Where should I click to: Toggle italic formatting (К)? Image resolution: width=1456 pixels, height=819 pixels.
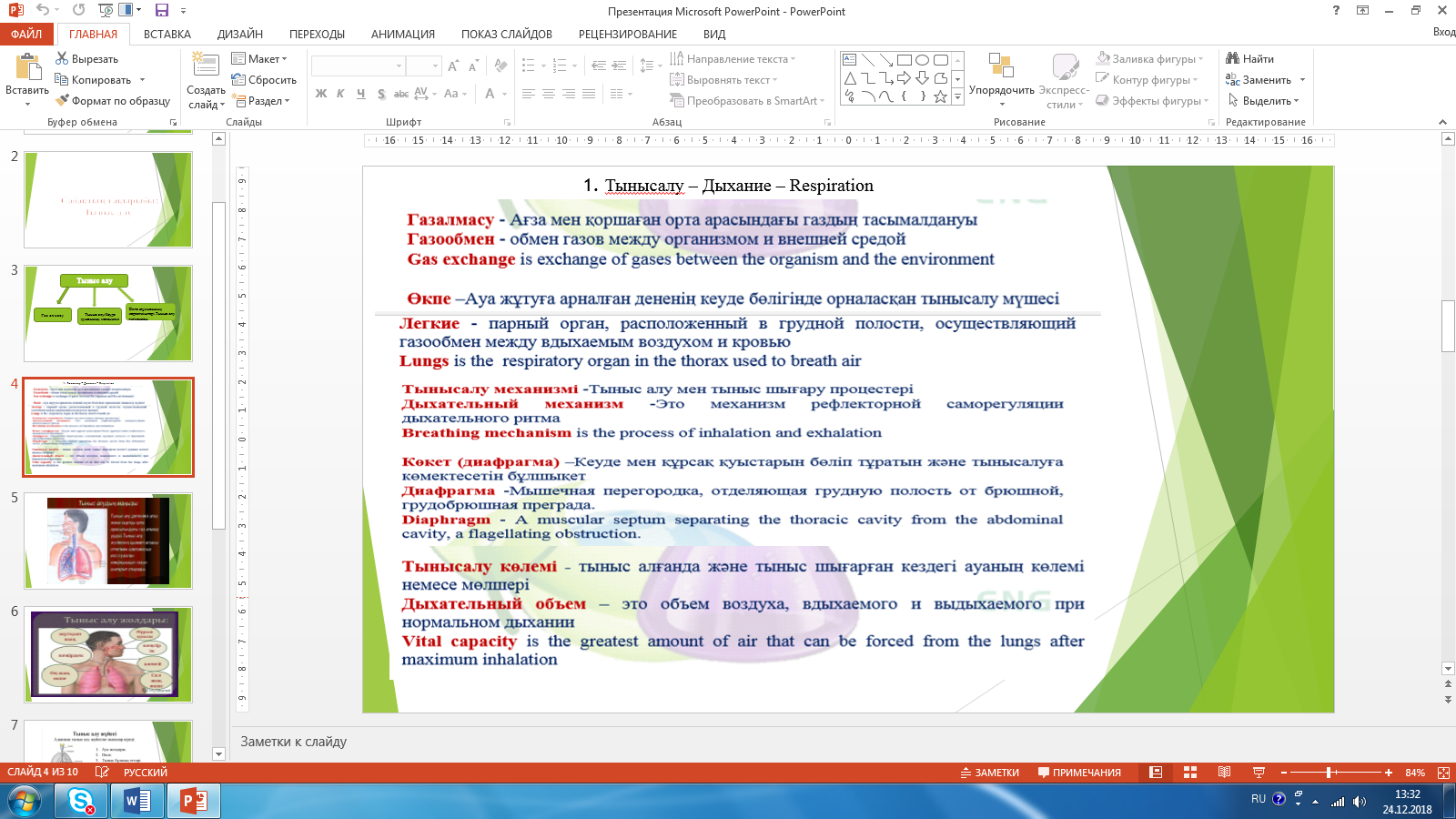[x=340, y=94]
